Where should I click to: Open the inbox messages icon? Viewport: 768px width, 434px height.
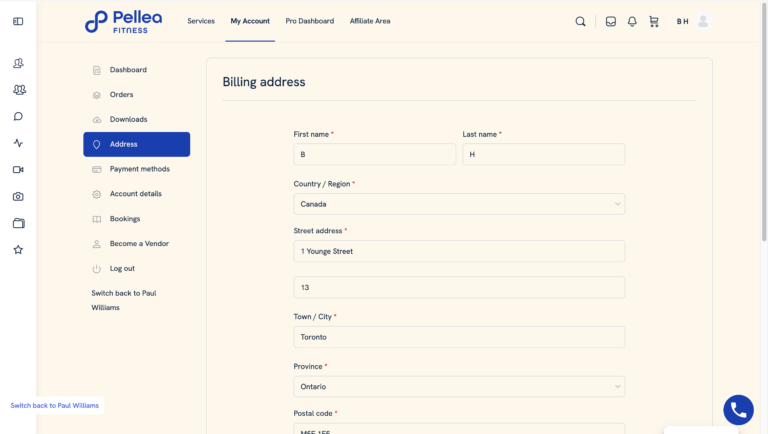point(611,22)
